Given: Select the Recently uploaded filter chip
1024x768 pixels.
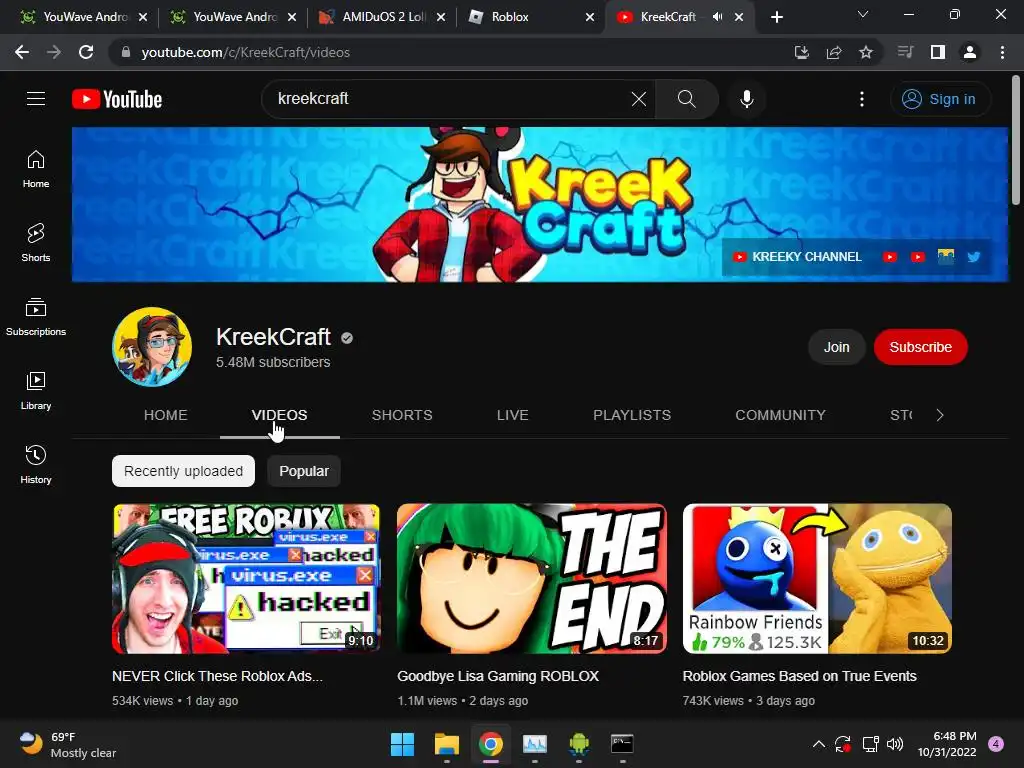Looking at the screenshot, I should pos(184,471).
